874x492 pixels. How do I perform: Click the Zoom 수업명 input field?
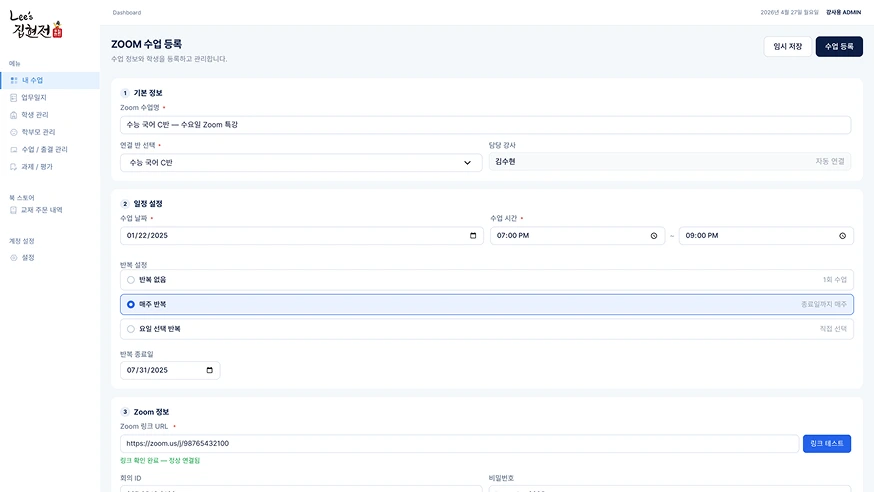(485, 125)
